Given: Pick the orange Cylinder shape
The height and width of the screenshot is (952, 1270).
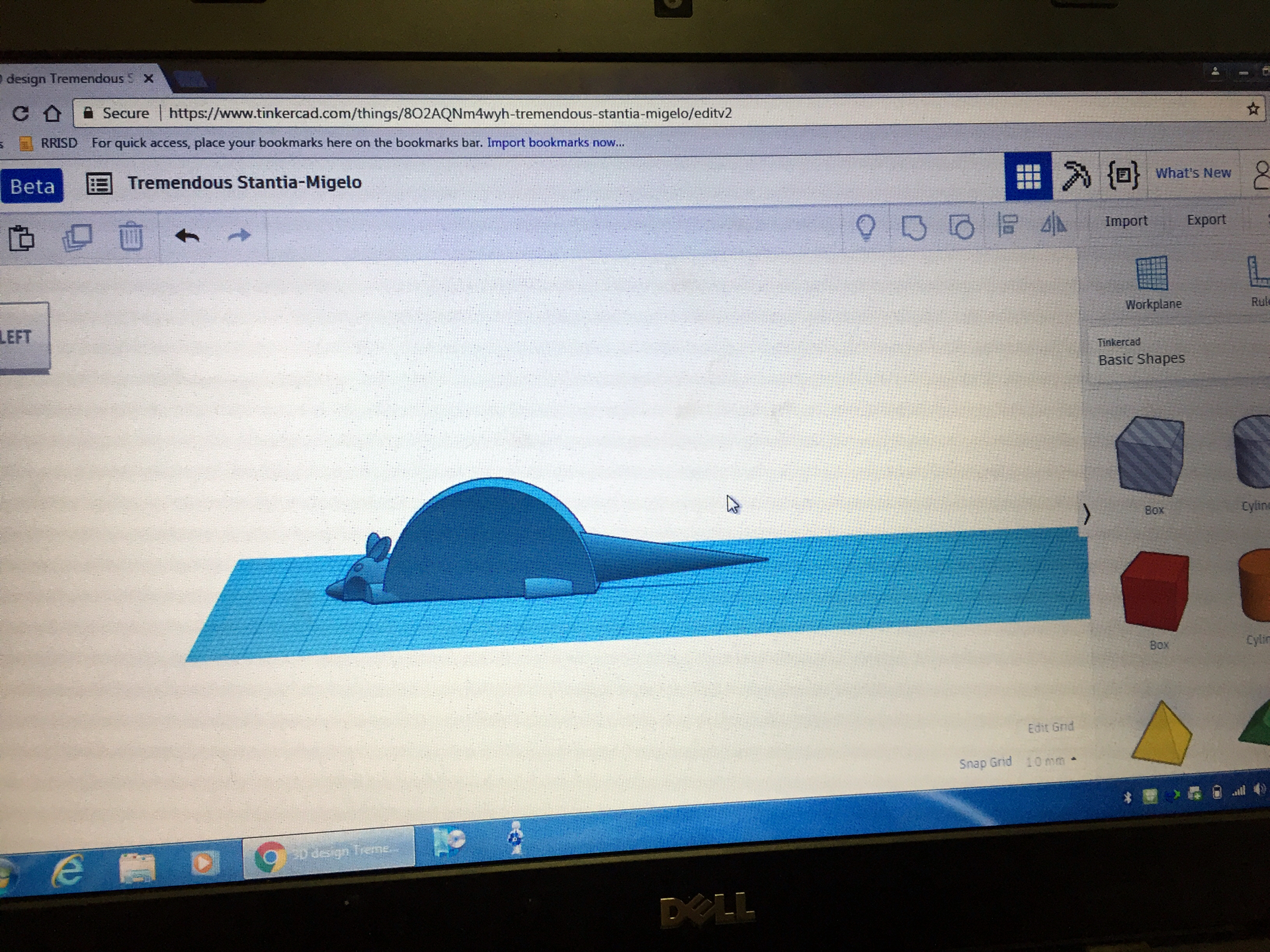Looking at the screenshot, I should tap(1254, 585).
